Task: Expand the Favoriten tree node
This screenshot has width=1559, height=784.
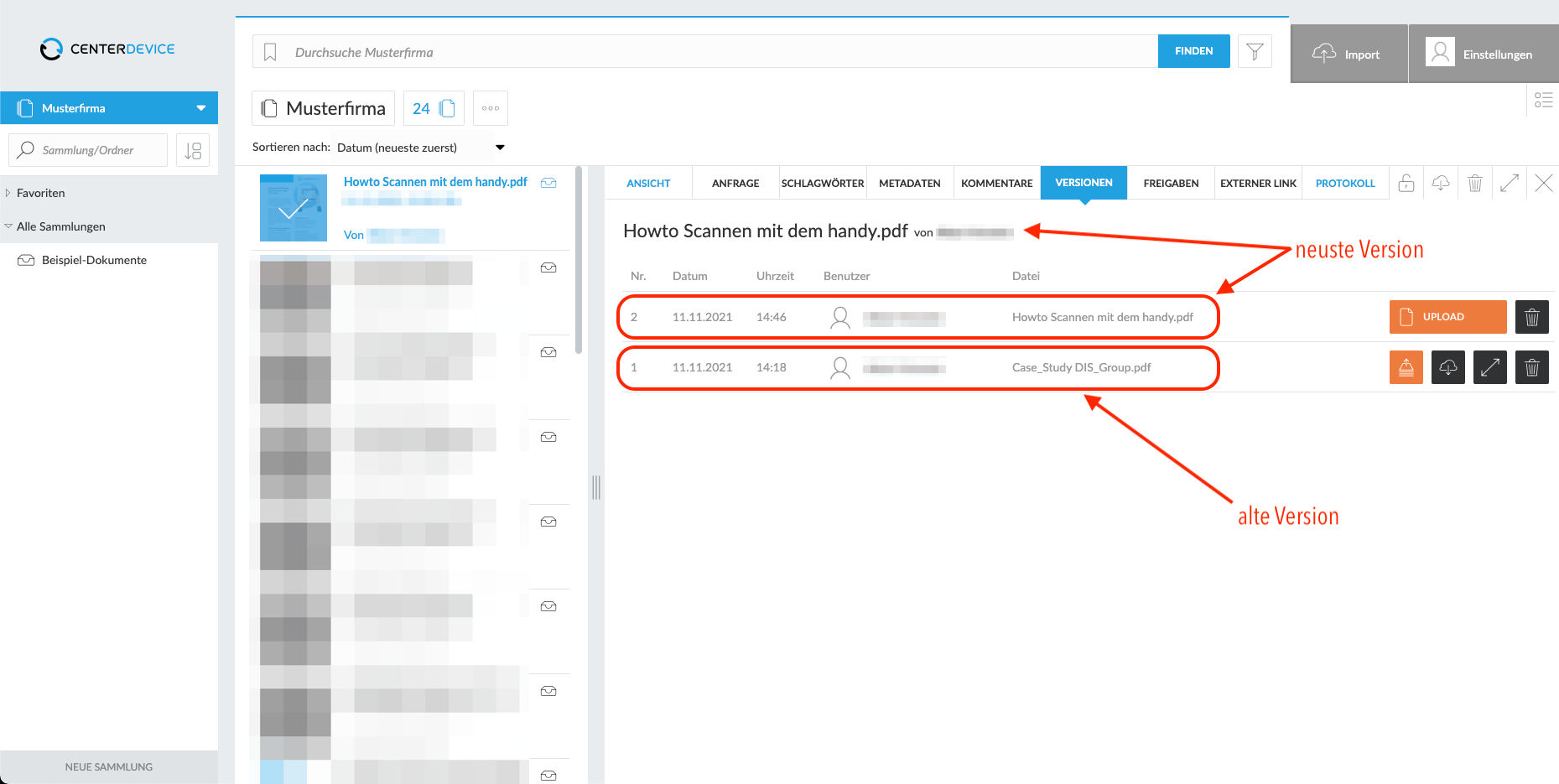Action: click(x=8, y=193)
